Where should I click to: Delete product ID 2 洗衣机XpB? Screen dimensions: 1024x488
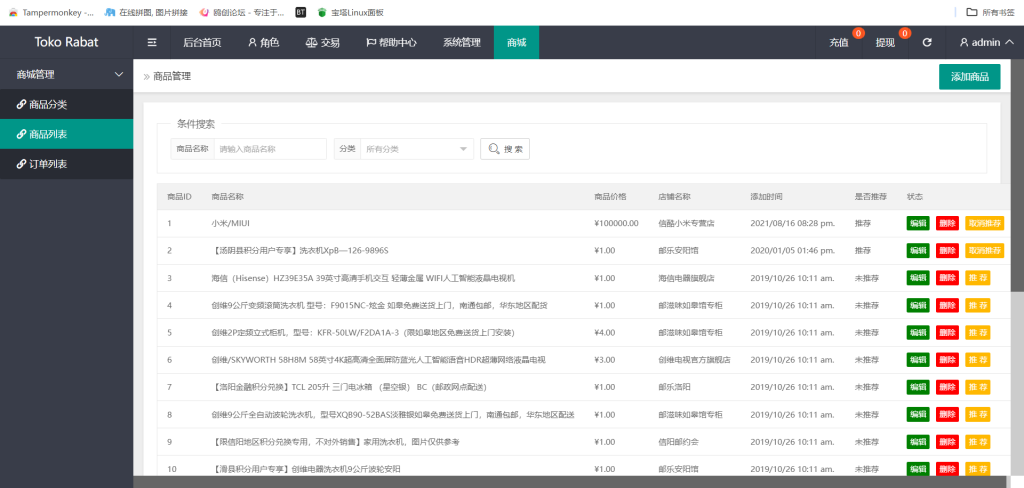tap(948, 251)
